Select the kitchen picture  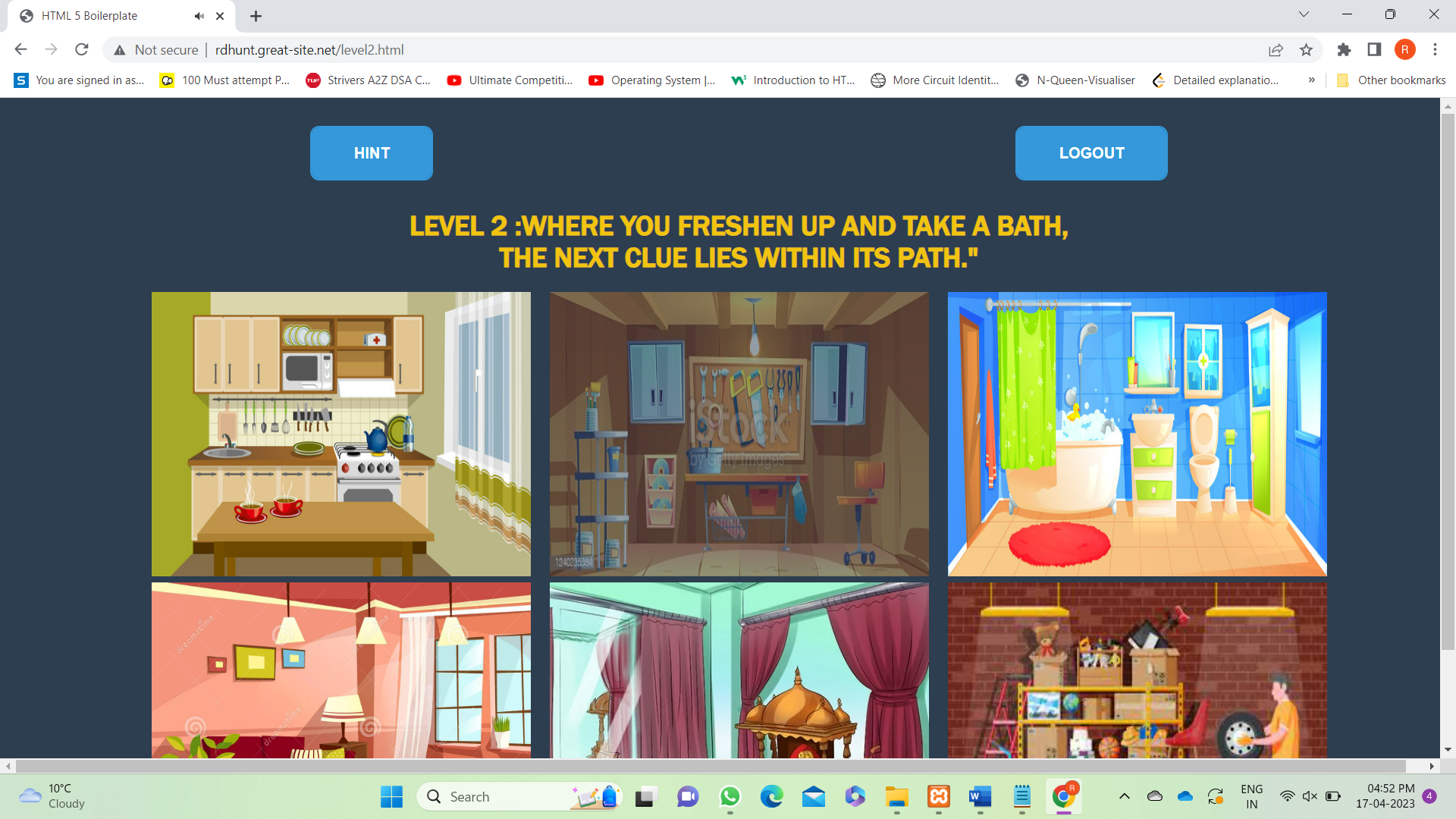340,434
